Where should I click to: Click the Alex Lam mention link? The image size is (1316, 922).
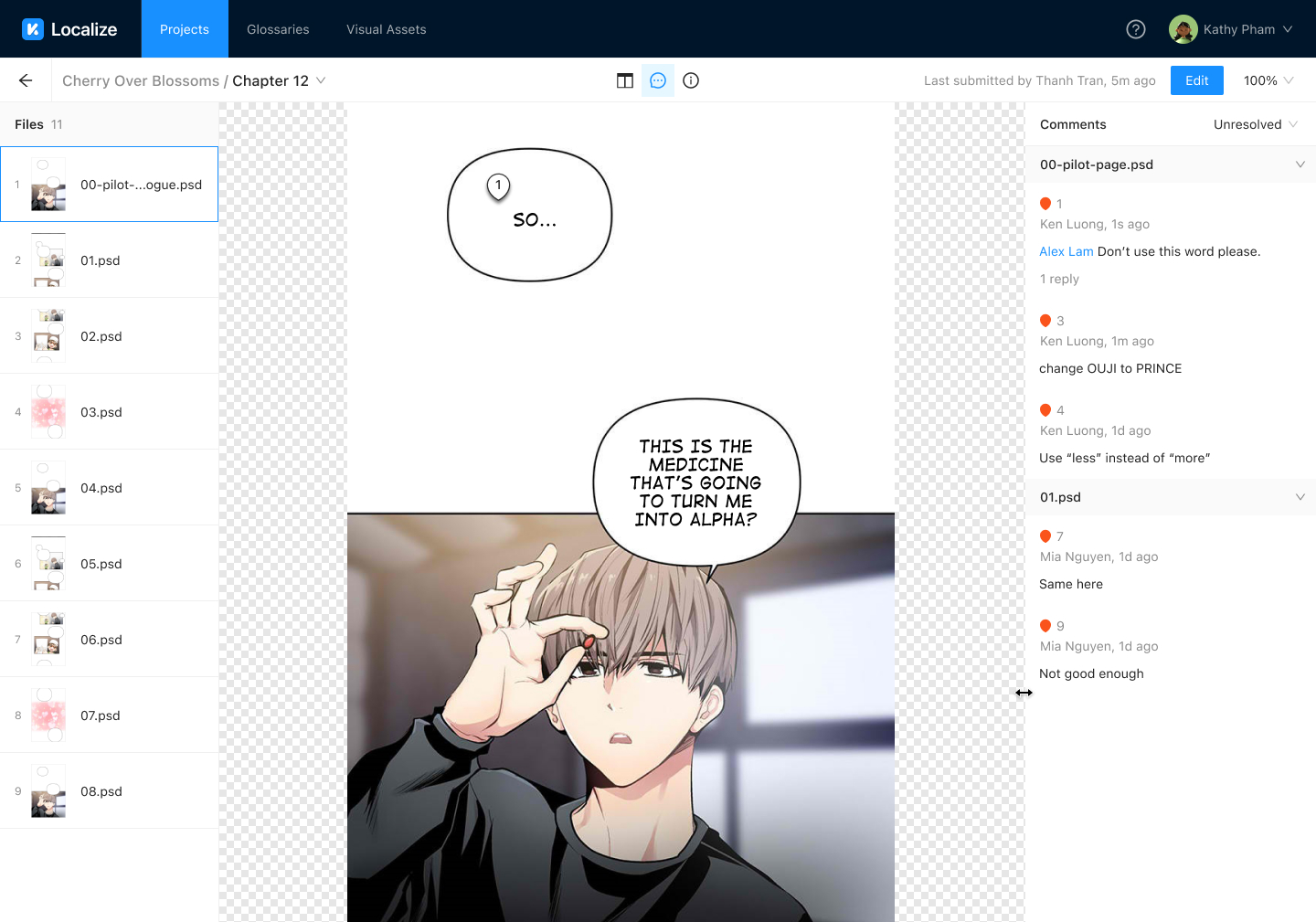[1066, 251]
